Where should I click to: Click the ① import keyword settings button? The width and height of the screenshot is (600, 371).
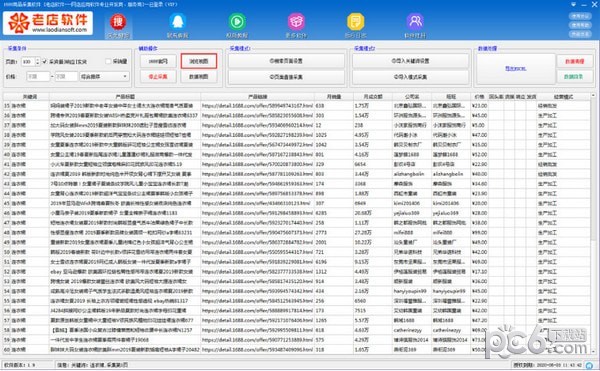click(411, 61)
